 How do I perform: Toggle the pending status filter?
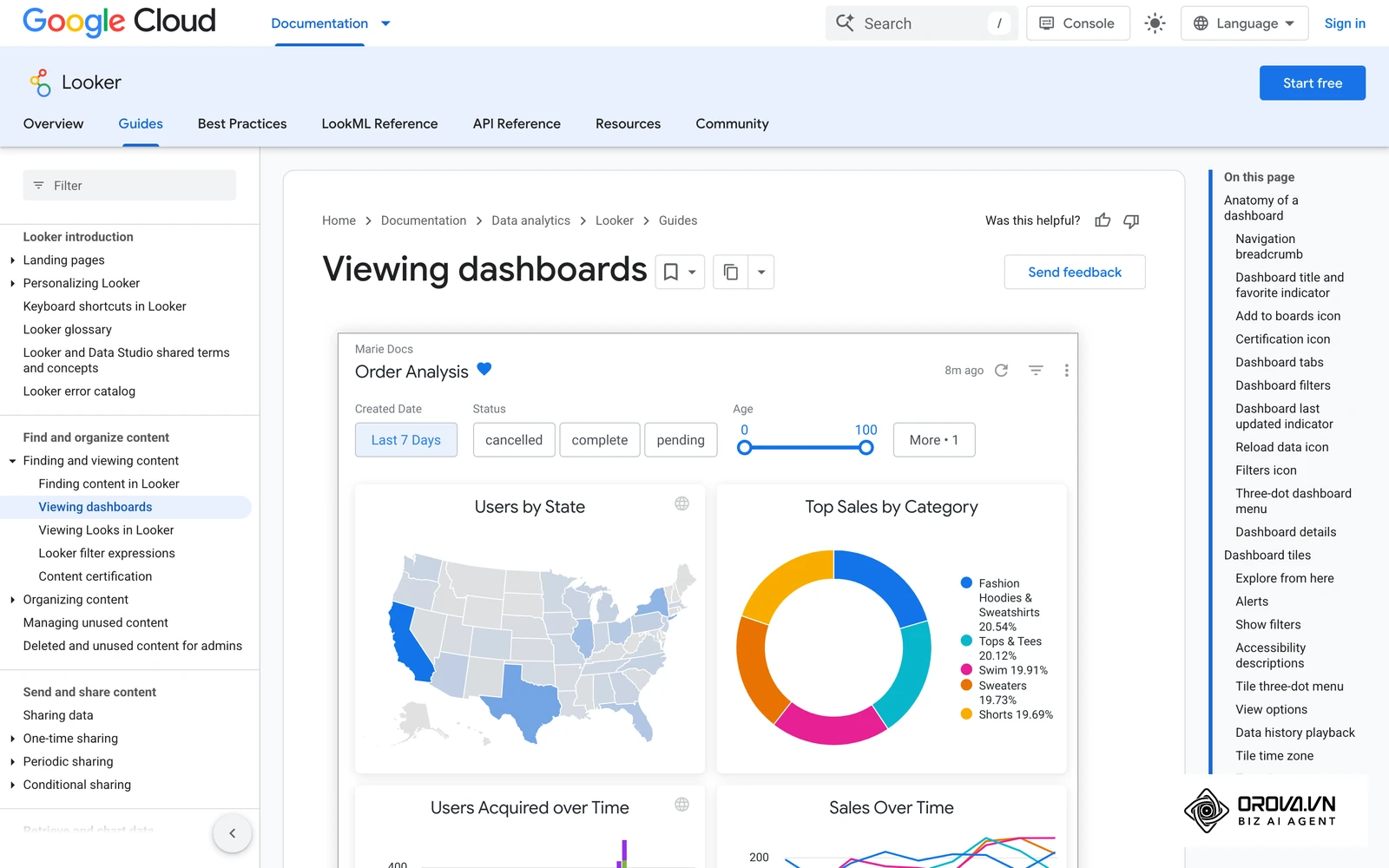click(681, 440)
